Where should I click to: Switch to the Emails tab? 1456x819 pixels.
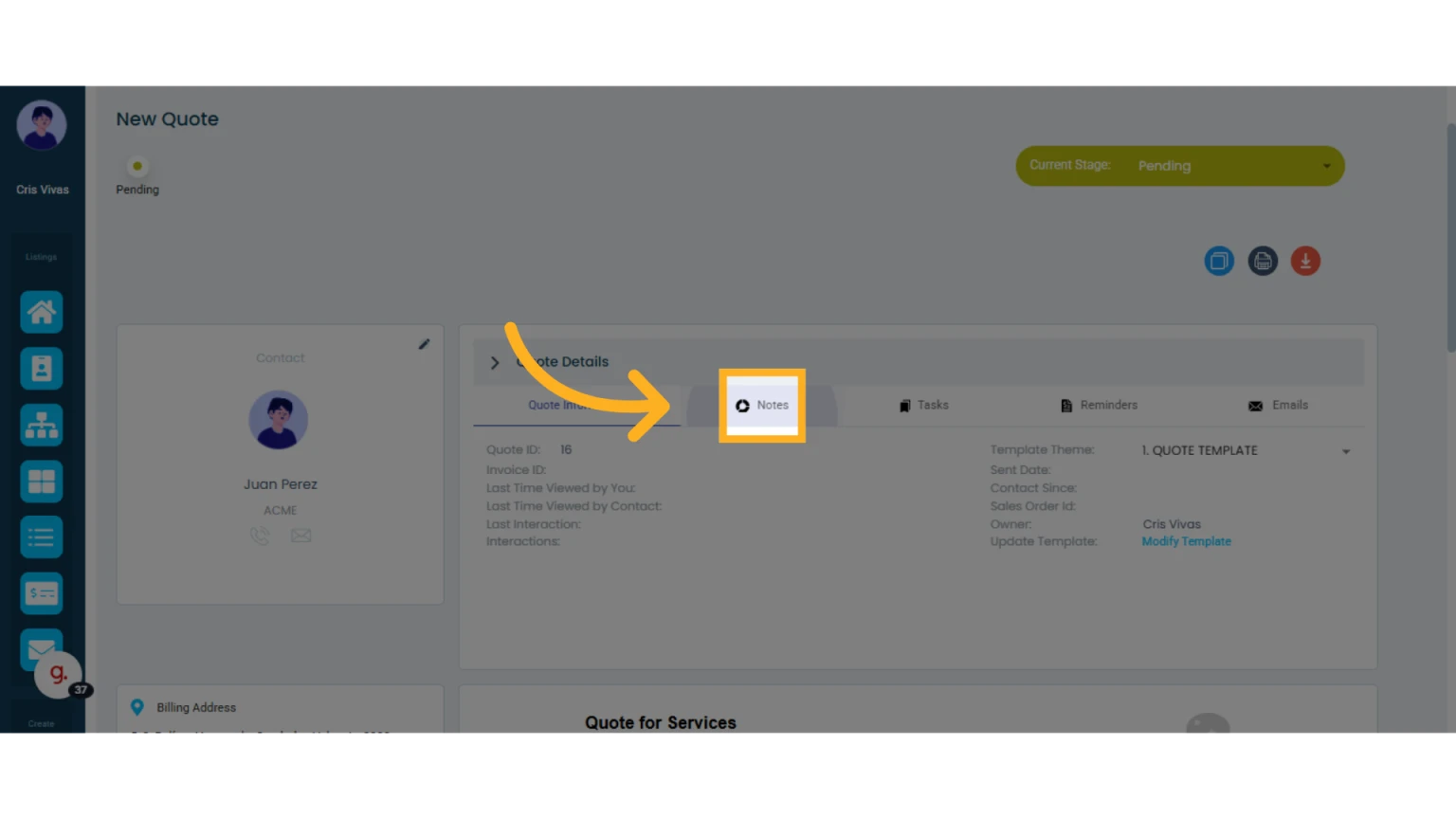1278,405
